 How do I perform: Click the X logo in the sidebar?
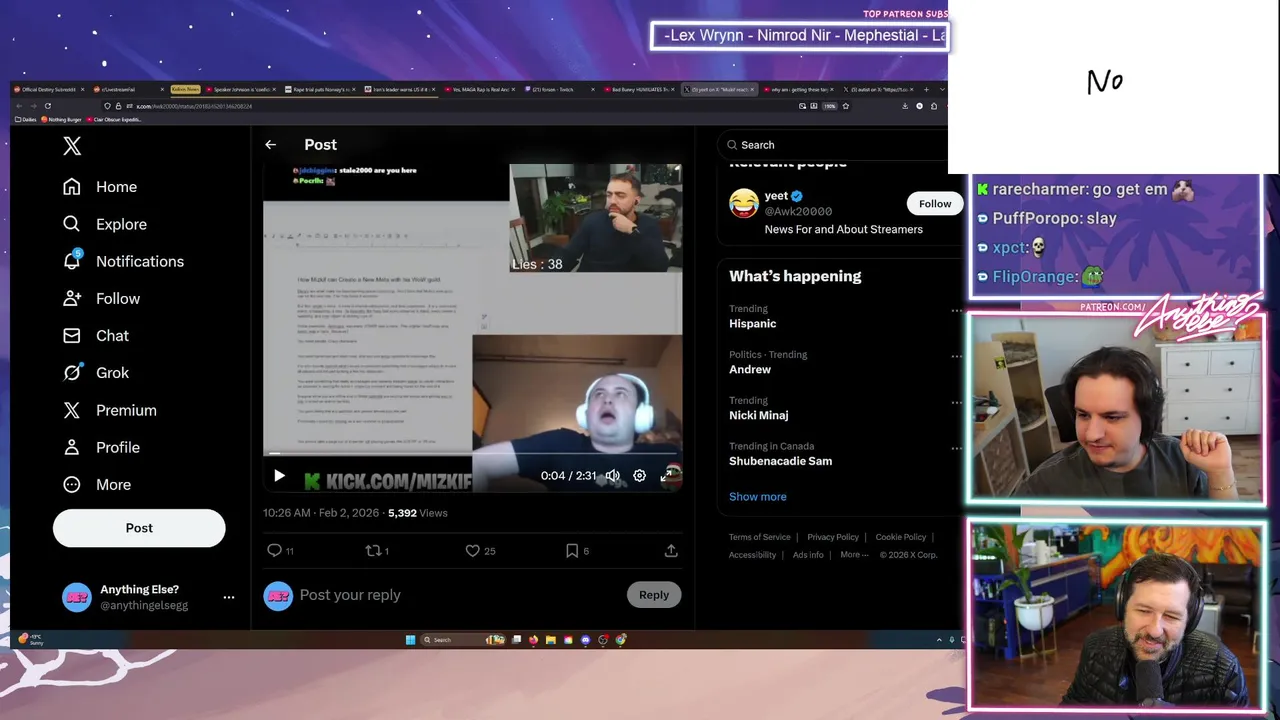tap(72, 146)
